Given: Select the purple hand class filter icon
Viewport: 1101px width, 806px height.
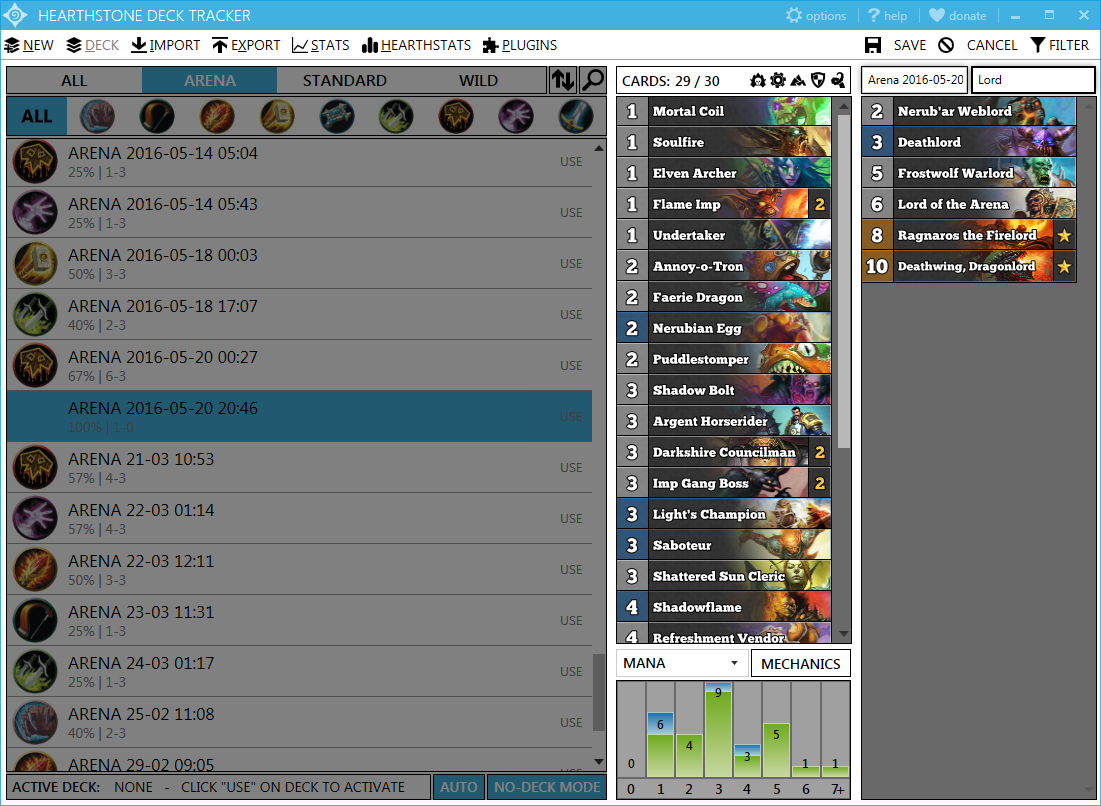Looking at the screenshot, I should (x=516, y=116).
